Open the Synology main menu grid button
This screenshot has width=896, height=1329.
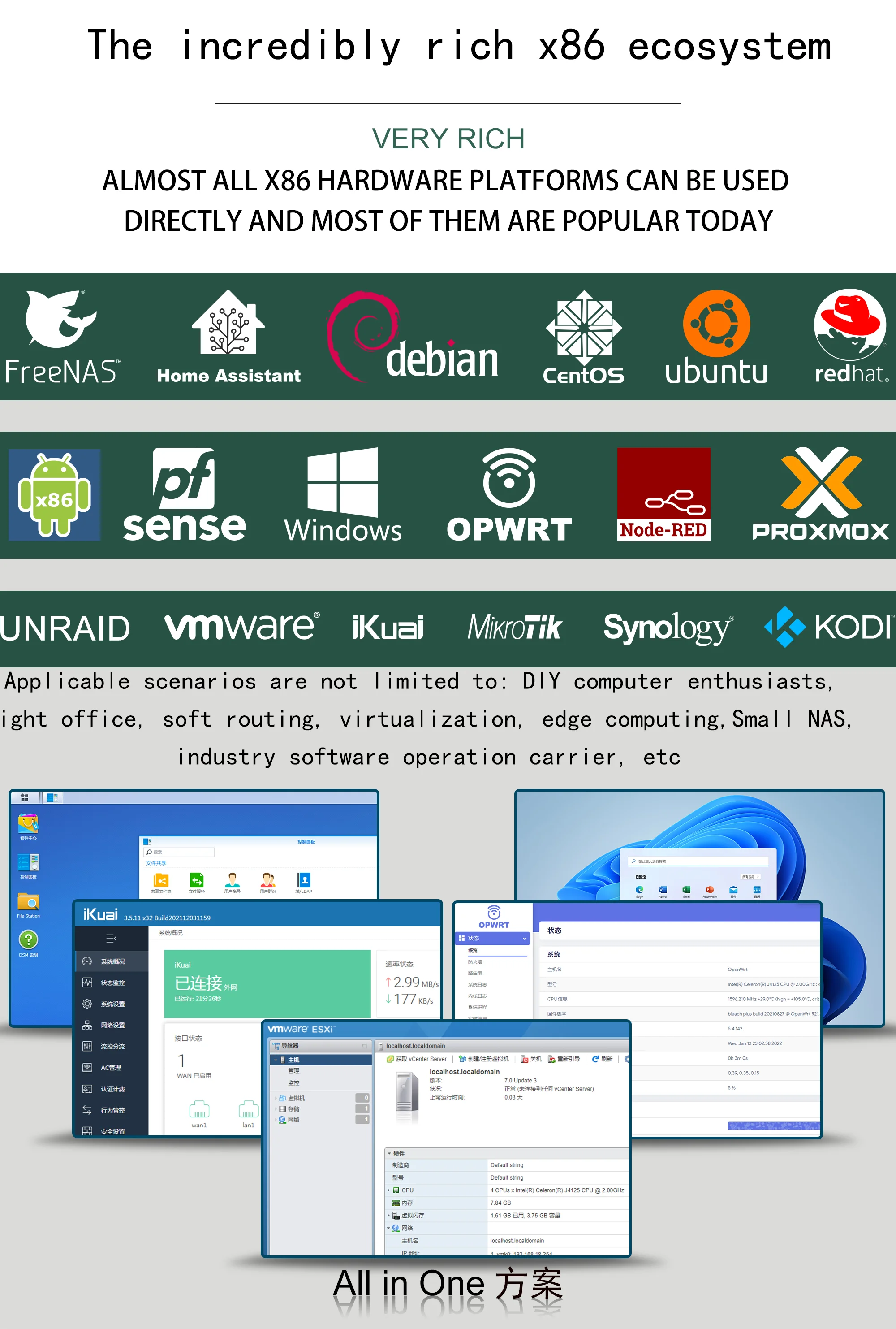(25, 797)
